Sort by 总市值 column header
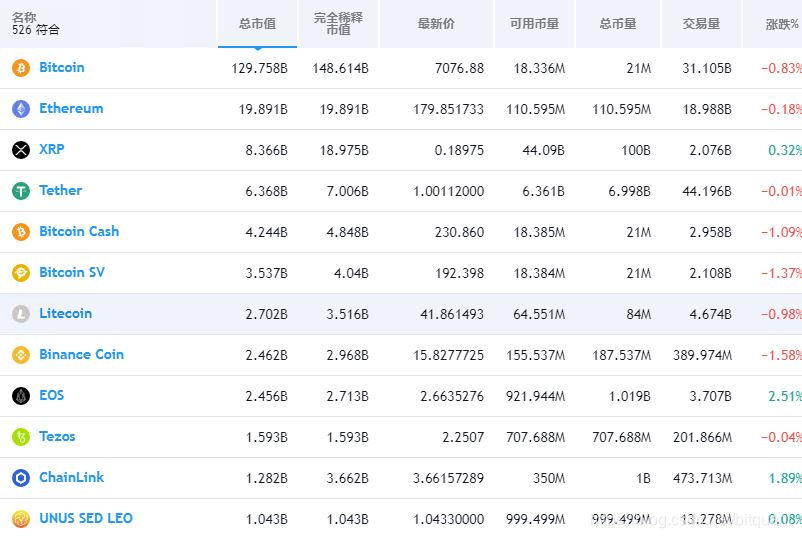Screen dimensions: 802x538 tap(257, 24)
